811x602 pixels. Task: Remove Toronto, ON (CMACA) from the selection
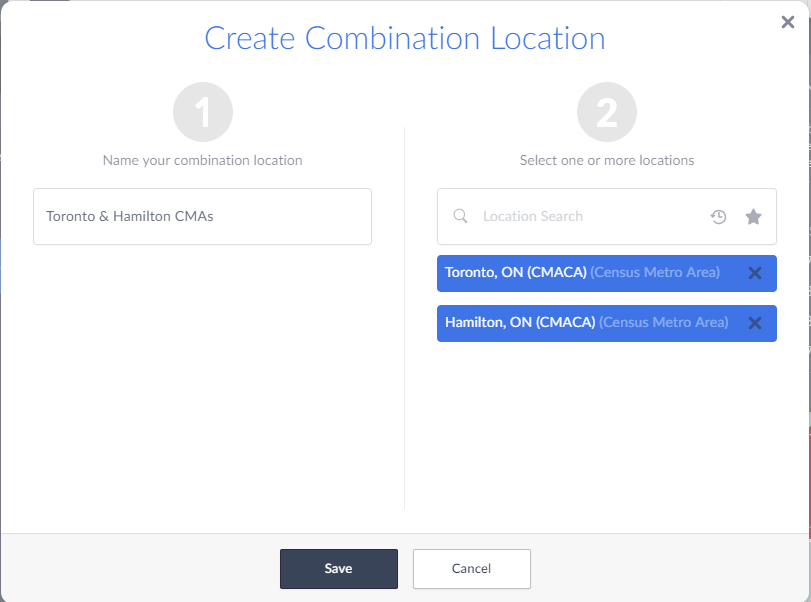click(x=755, y=273)
